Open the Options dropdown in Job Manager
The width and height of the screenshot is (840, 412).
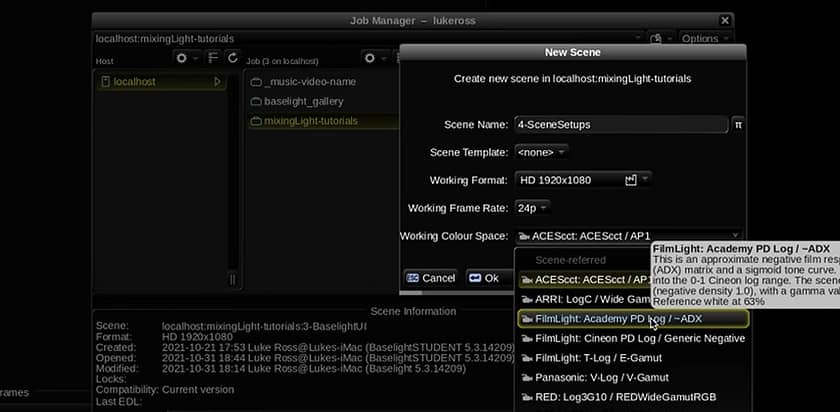point(706,39)
